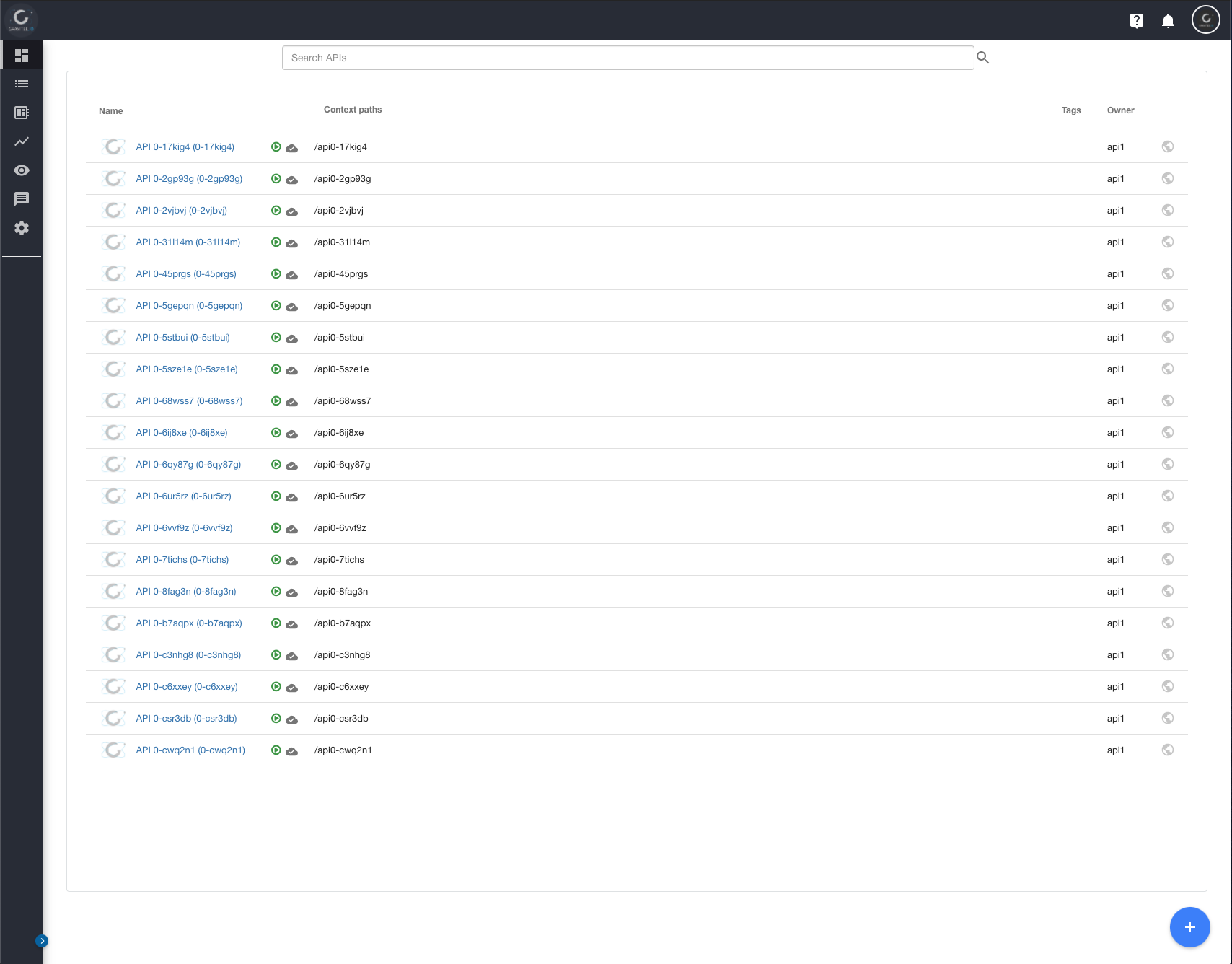Screen dimensions: 1232x964
Task: Click the Owner column header
Action: click(x=1121, y=110)
